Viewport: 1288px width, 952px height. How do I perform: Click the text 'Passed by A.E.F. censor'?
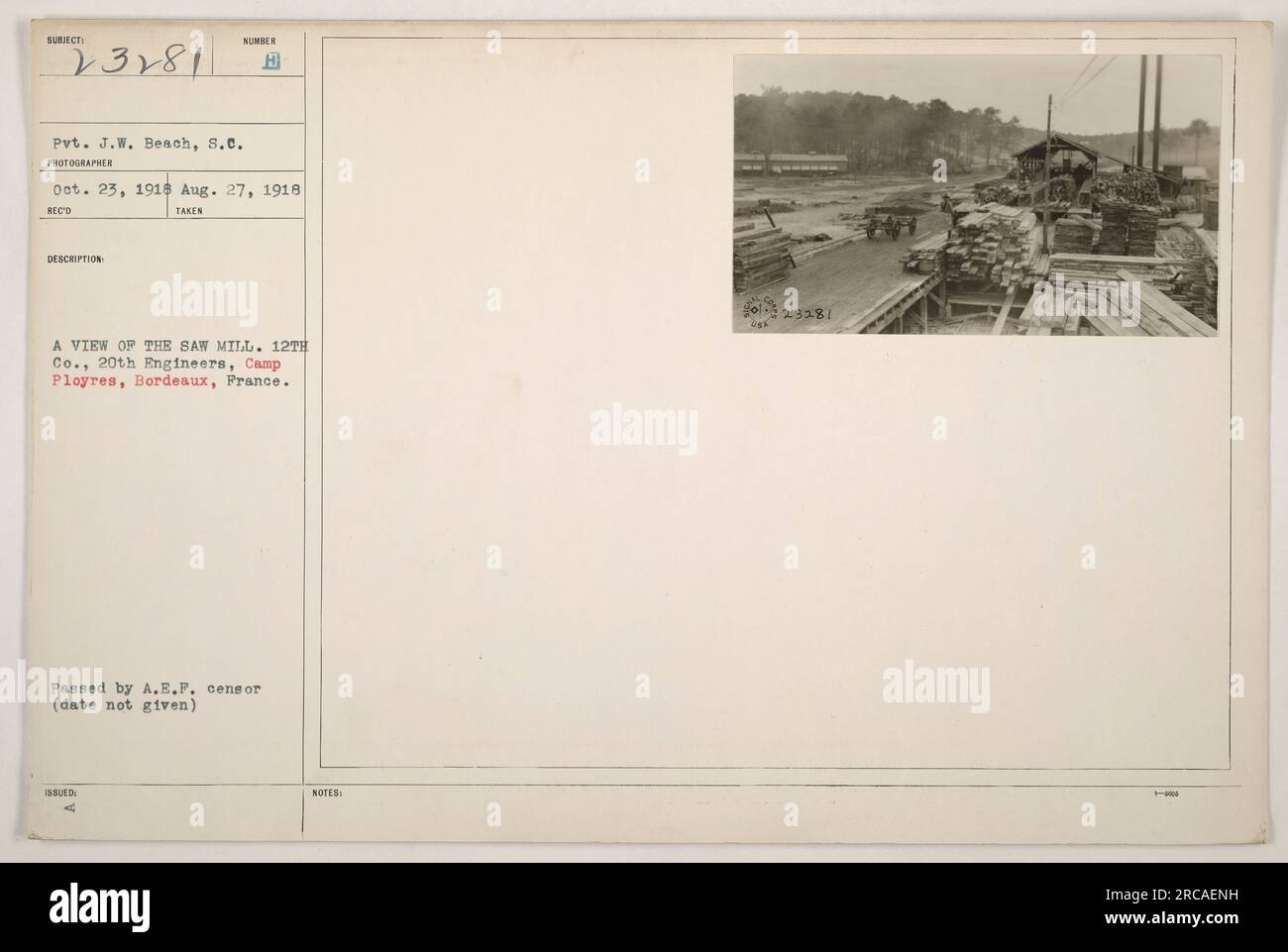[x=159, y=688]
